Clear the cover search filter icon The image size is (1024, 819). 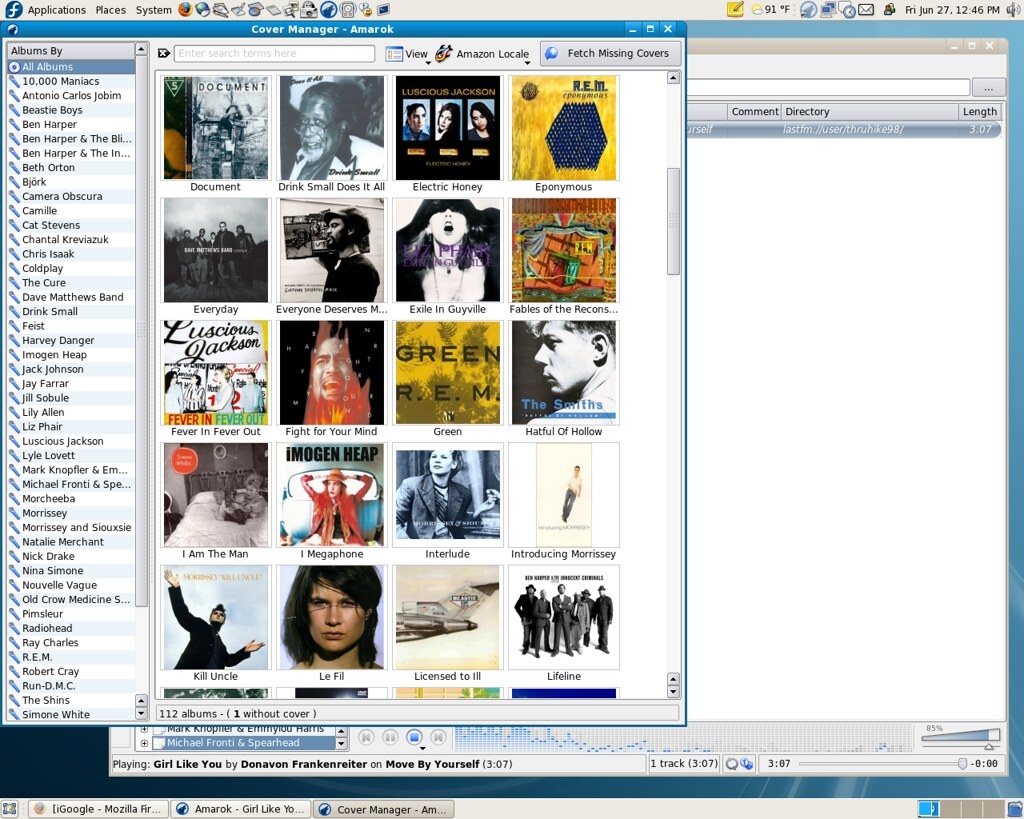click(x=163, y=54)
